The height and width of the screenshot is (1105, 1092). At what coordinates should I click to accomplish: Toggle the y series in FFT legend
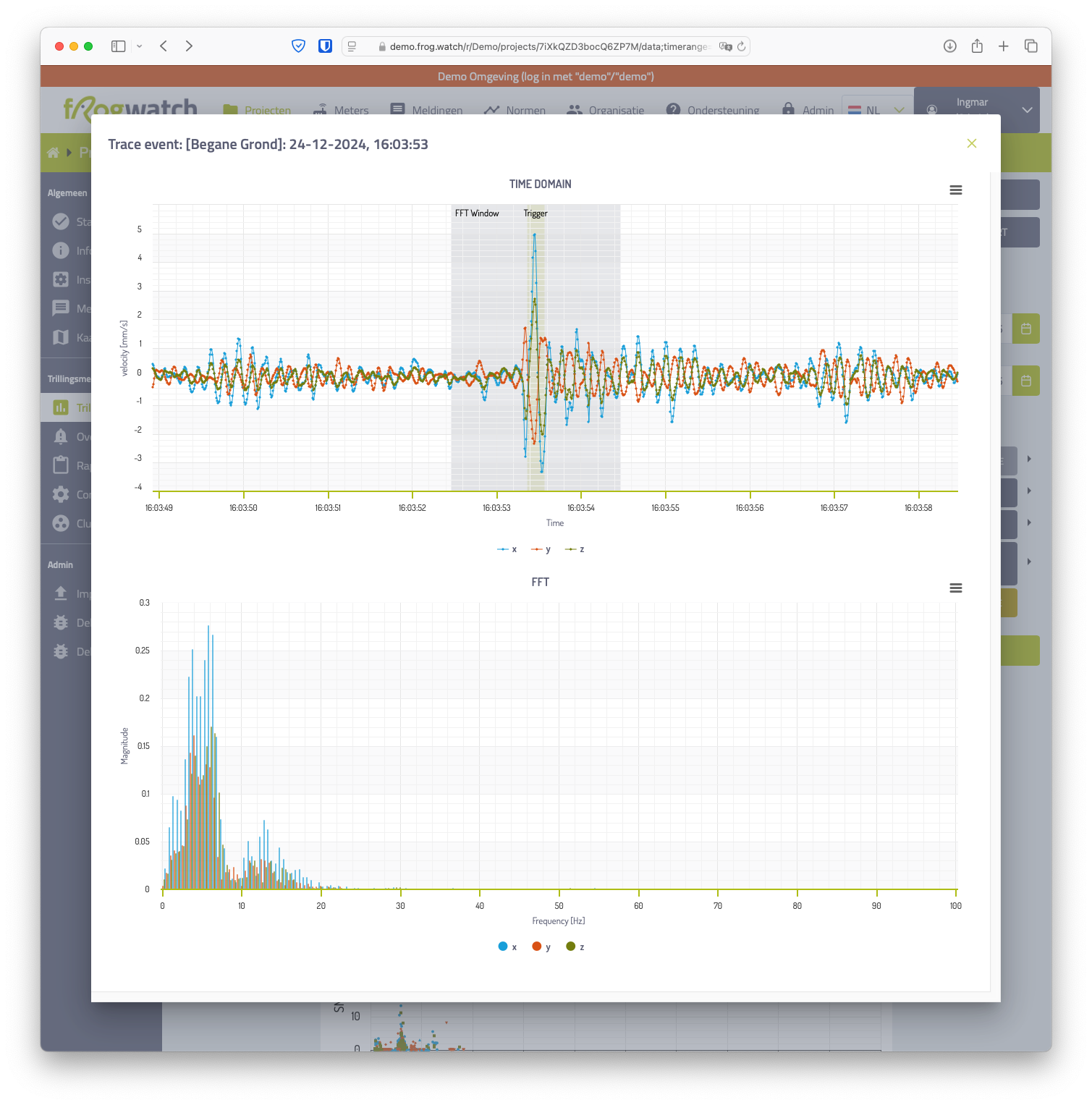click(x=541, y=947)
